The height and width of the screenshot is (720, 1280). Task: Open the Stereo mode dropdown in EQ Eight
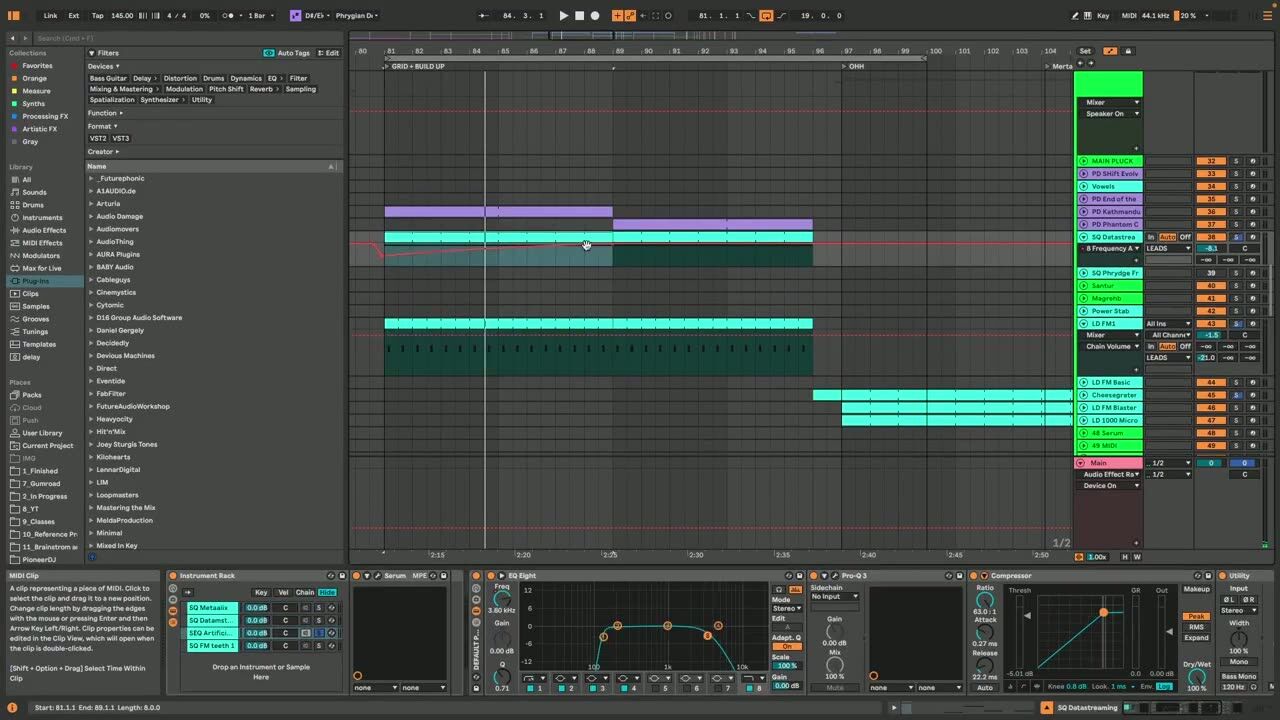786,608
